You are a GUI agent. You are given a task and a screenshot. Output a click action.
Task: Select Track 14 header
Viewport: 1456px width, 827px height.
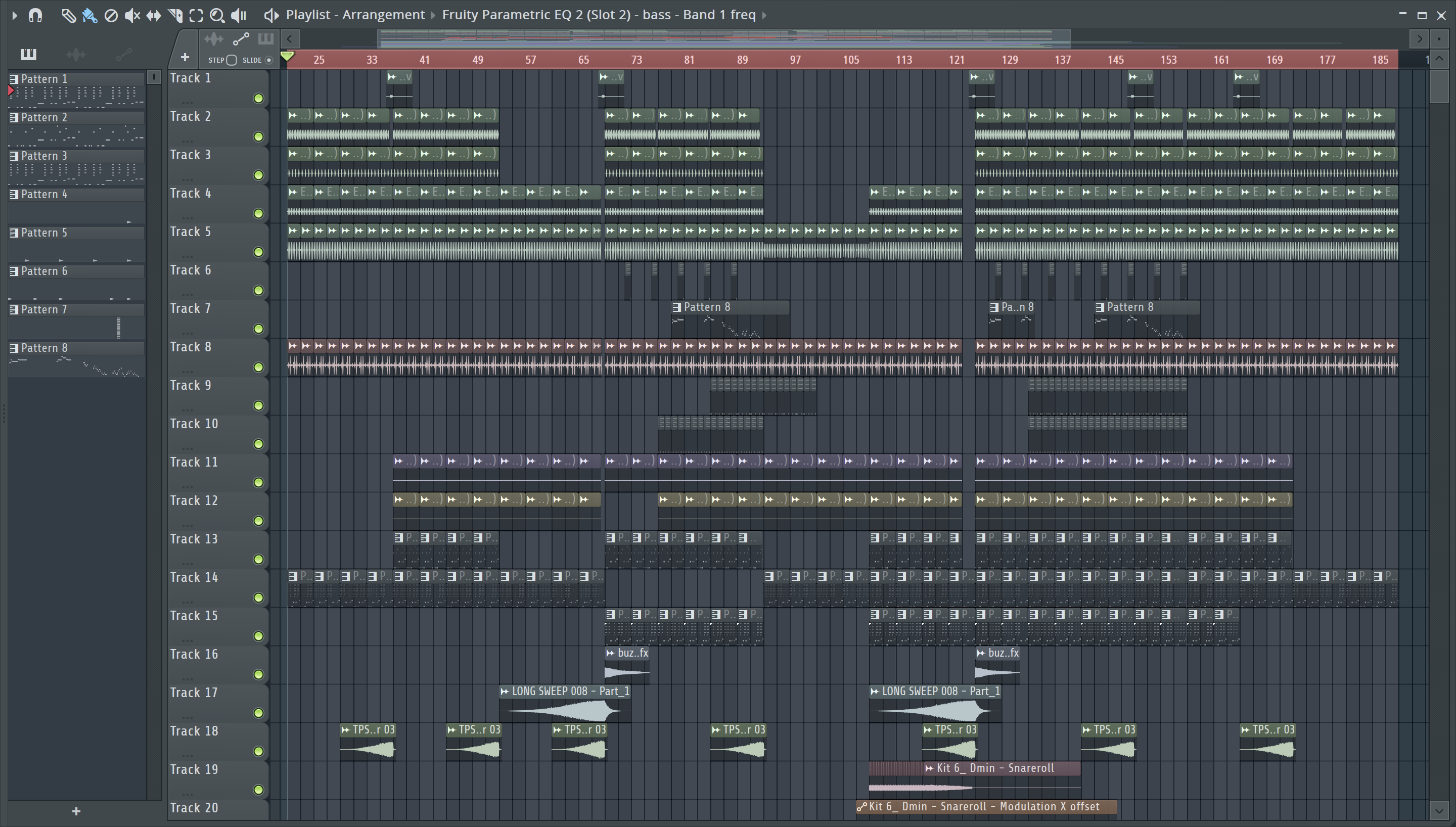pos(218,589)
